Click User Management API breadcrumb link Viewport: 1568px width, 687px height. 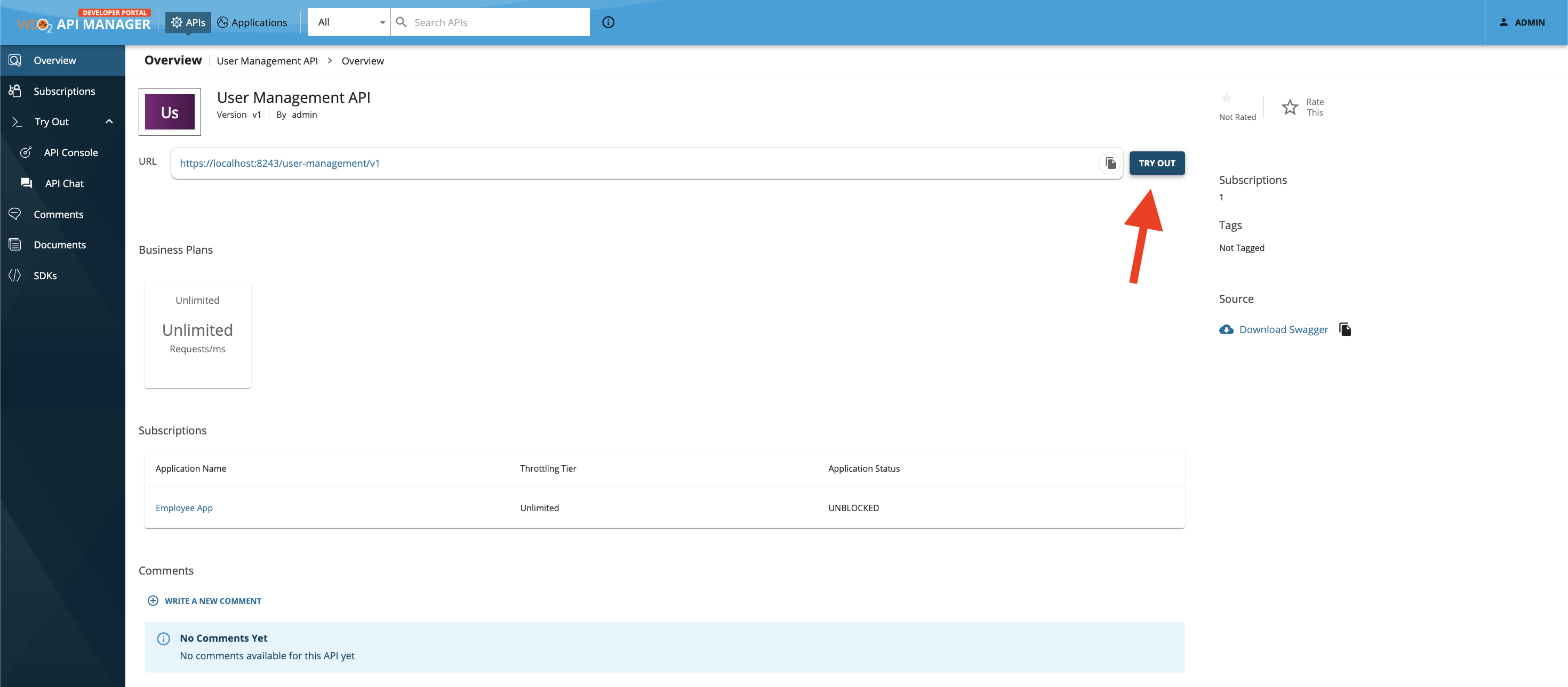267,61
